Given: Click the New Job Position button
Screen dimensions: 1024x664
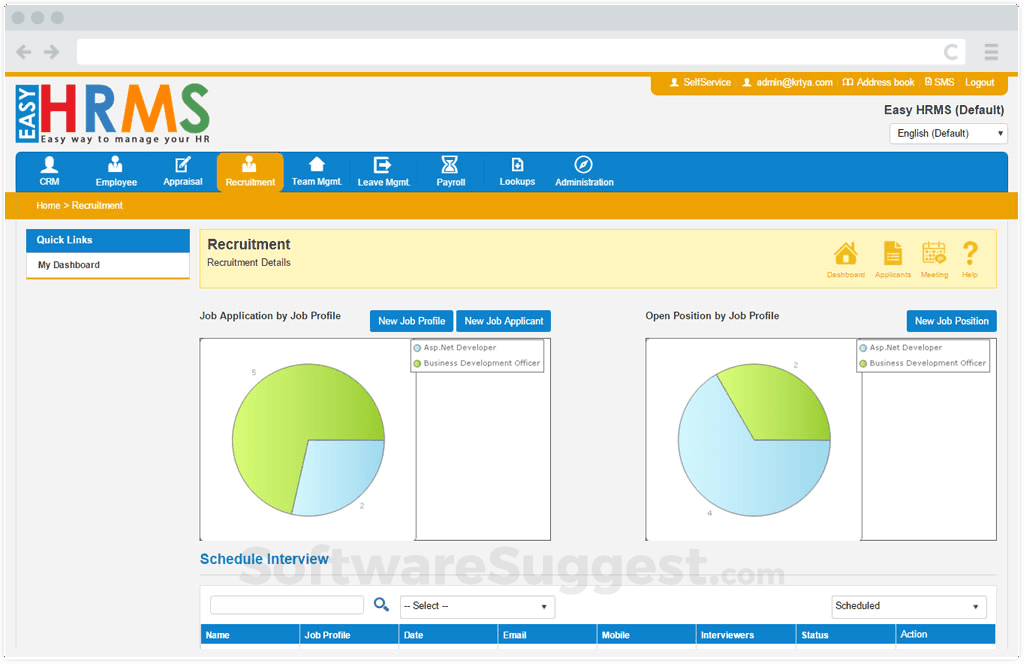Looking at the screenshot, I should (x=952, y=321).
